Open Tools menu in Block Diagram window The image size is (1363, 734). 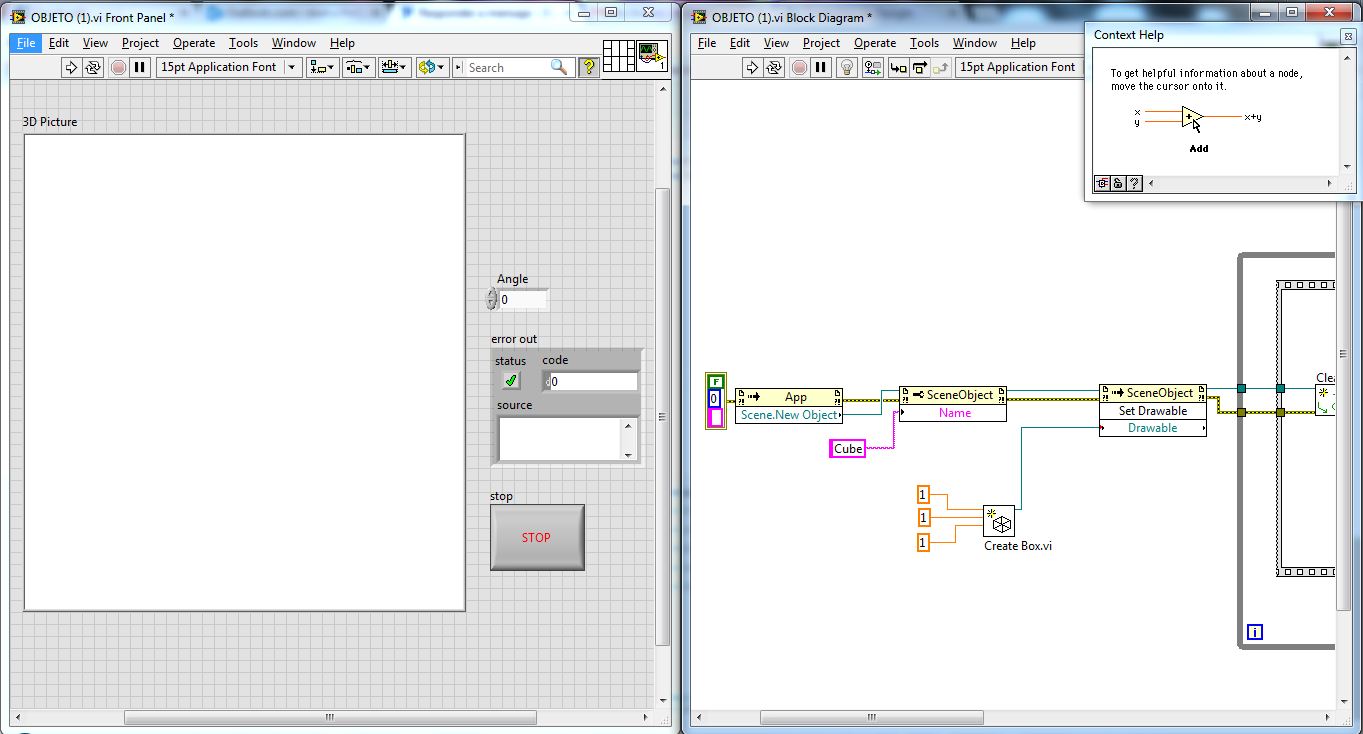[924, 43]
